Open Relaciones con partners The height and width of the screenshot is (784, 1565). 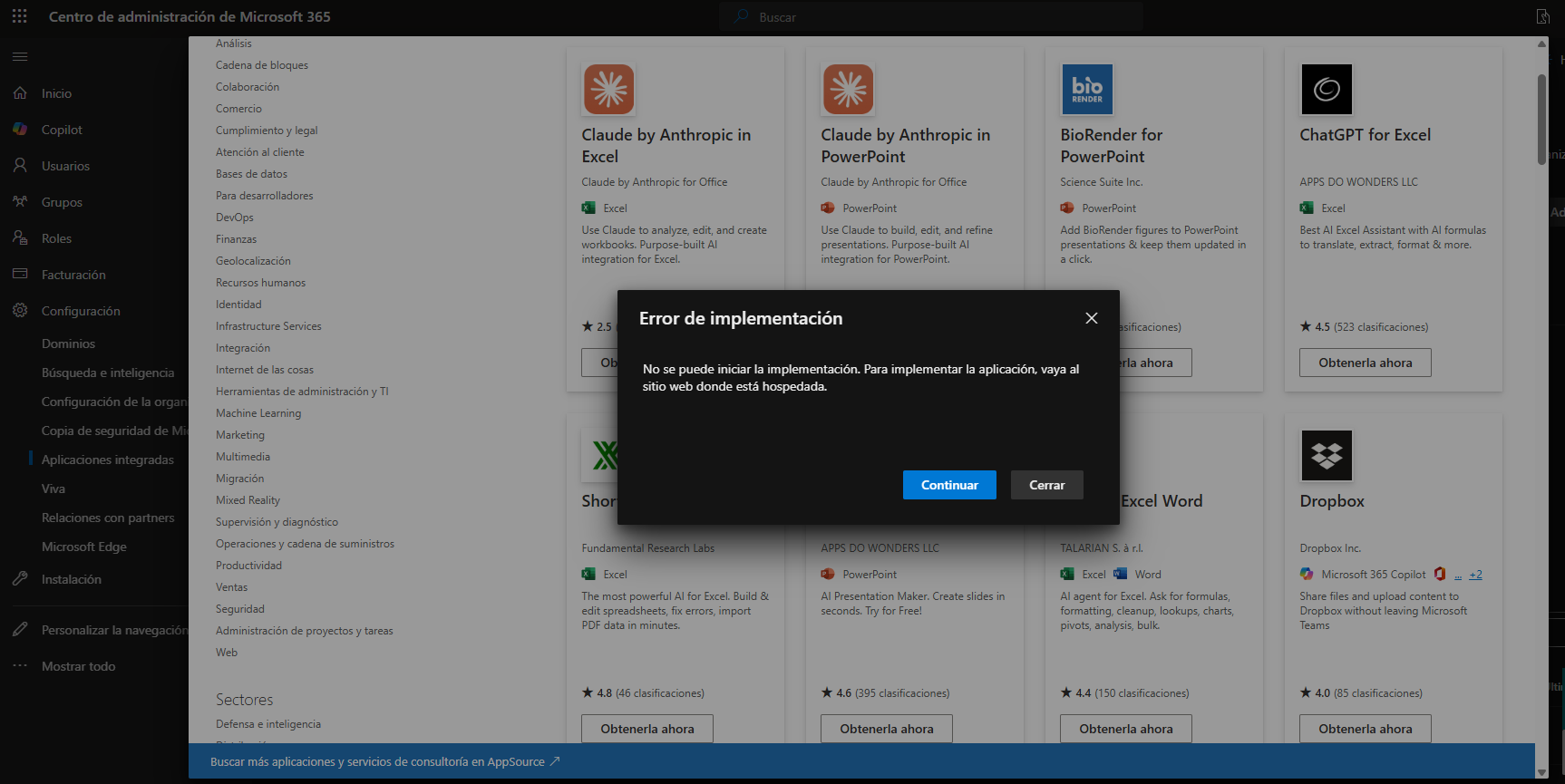(x=108, y=518)
